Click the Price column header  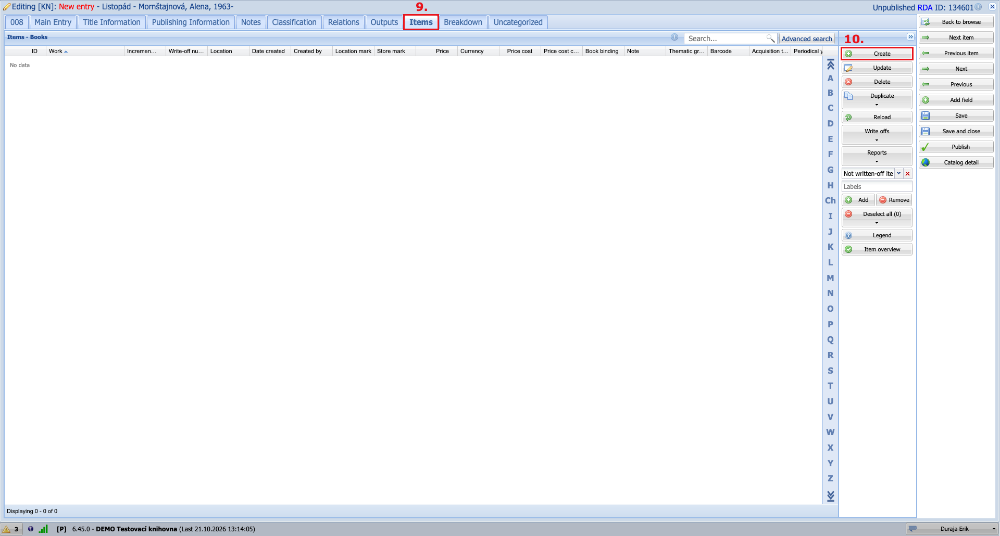pos(437,51)
